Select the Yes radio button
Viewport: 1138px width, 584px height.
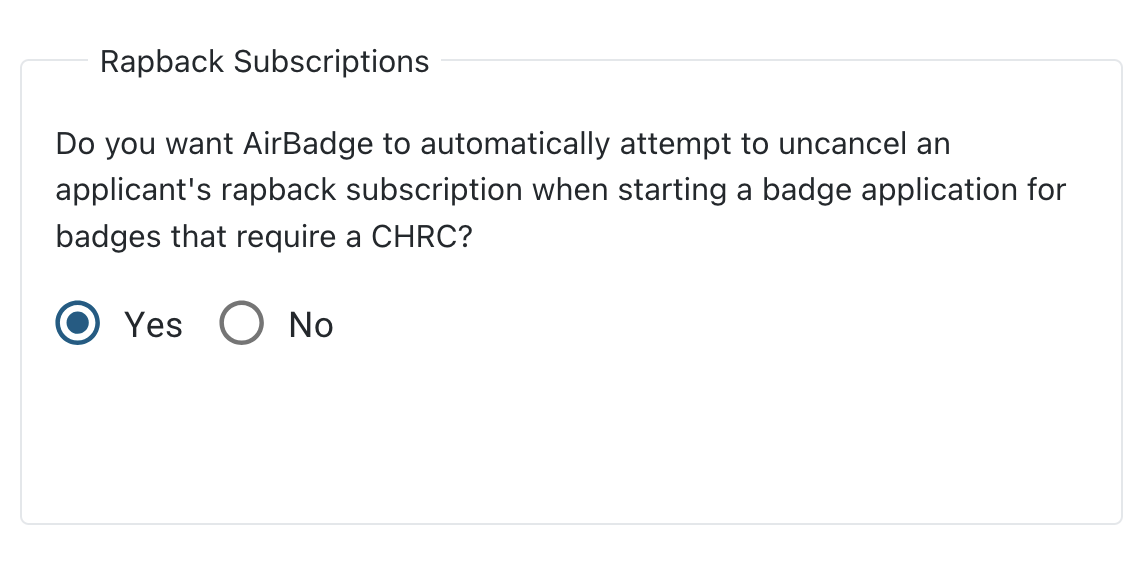77,324
